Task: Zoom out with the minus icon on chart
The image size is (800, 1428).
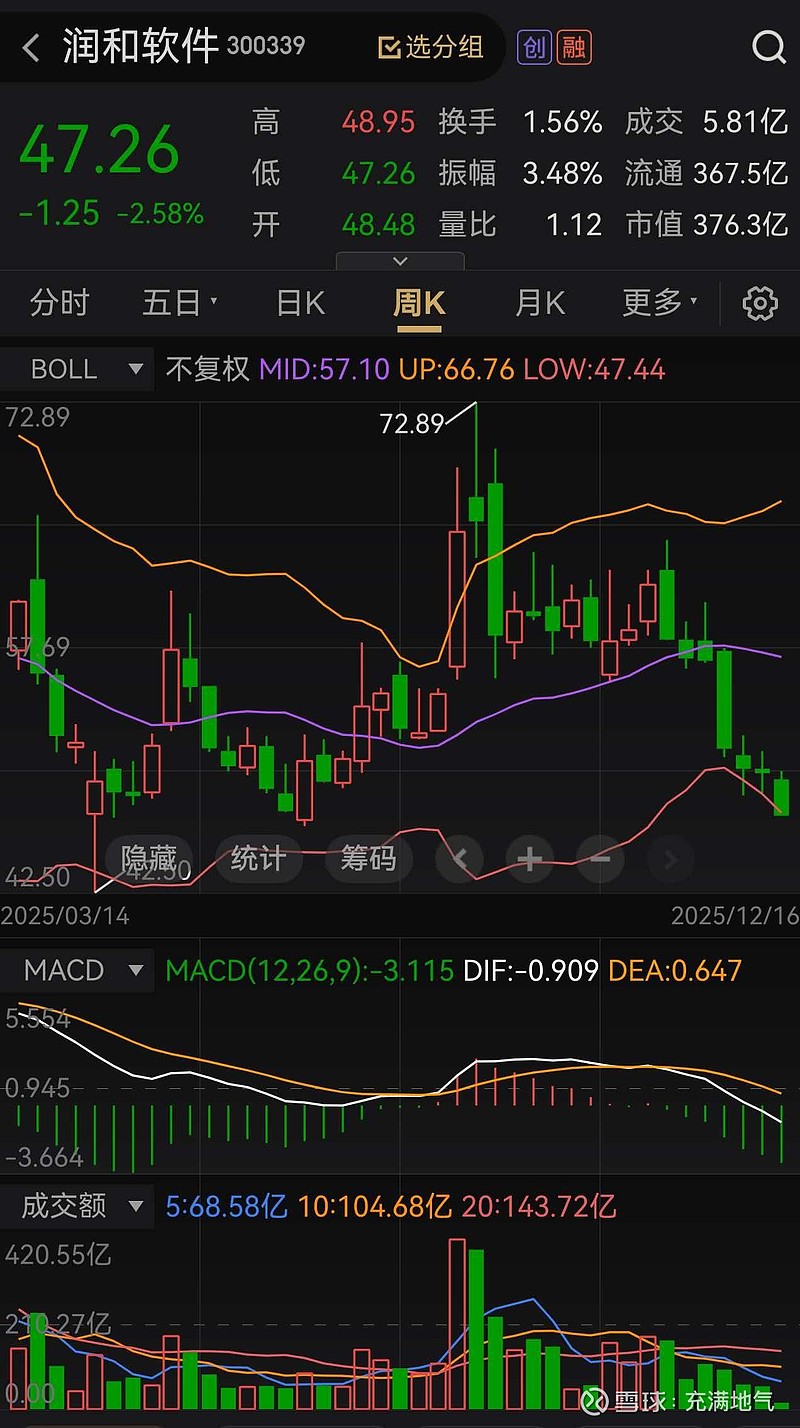Action: (x=599, y=859)
